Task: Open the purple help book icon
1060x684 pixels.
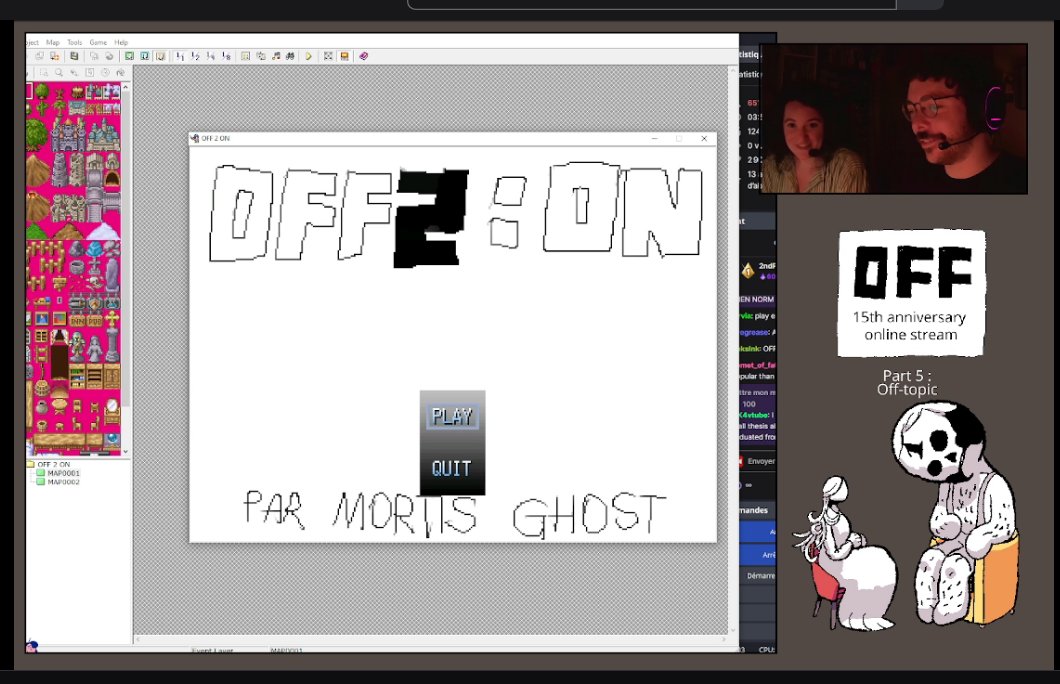Action: coord(363,56)
